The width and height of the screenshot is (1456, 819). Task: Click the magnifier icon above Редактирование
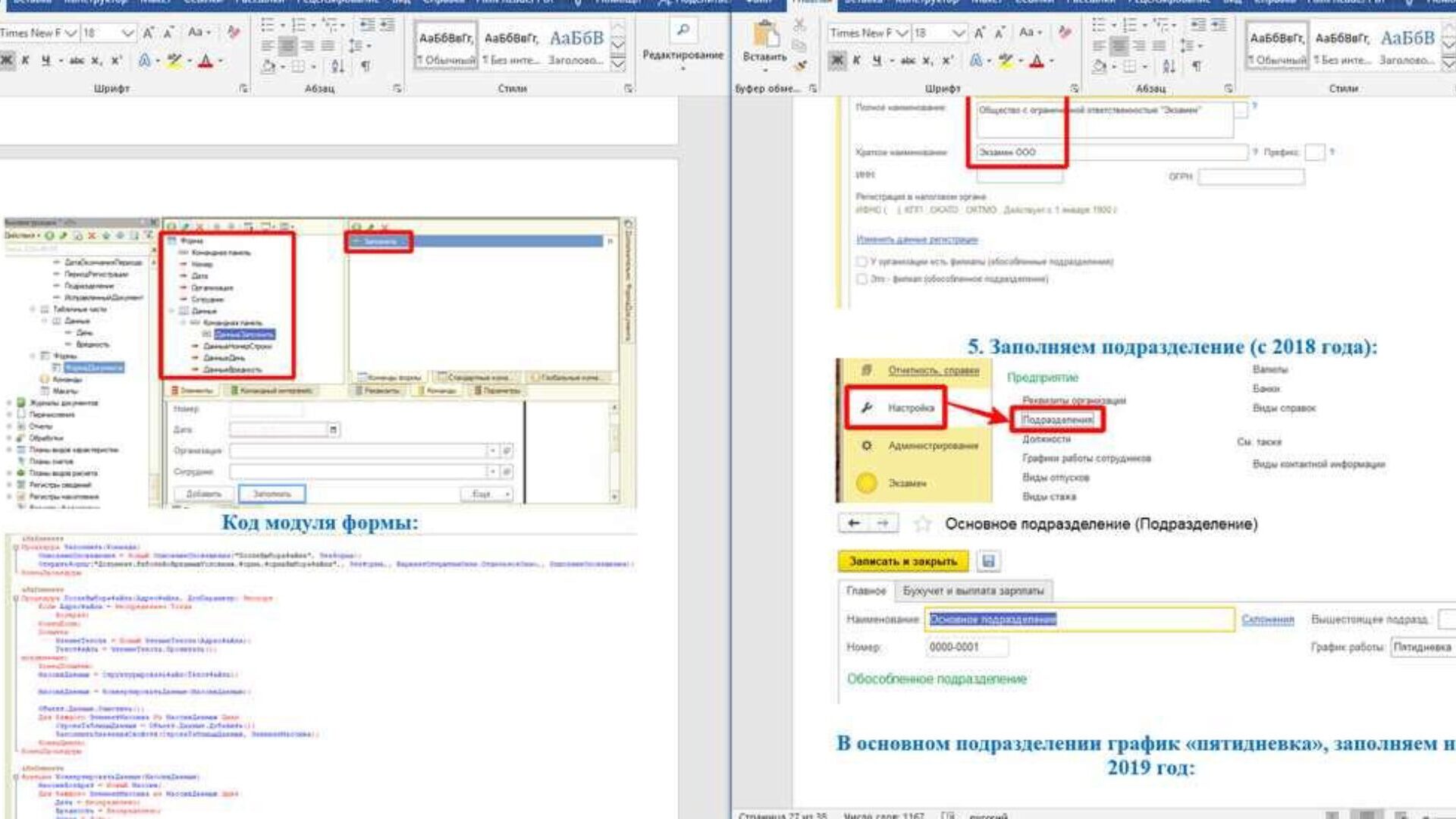coord(682,30)
